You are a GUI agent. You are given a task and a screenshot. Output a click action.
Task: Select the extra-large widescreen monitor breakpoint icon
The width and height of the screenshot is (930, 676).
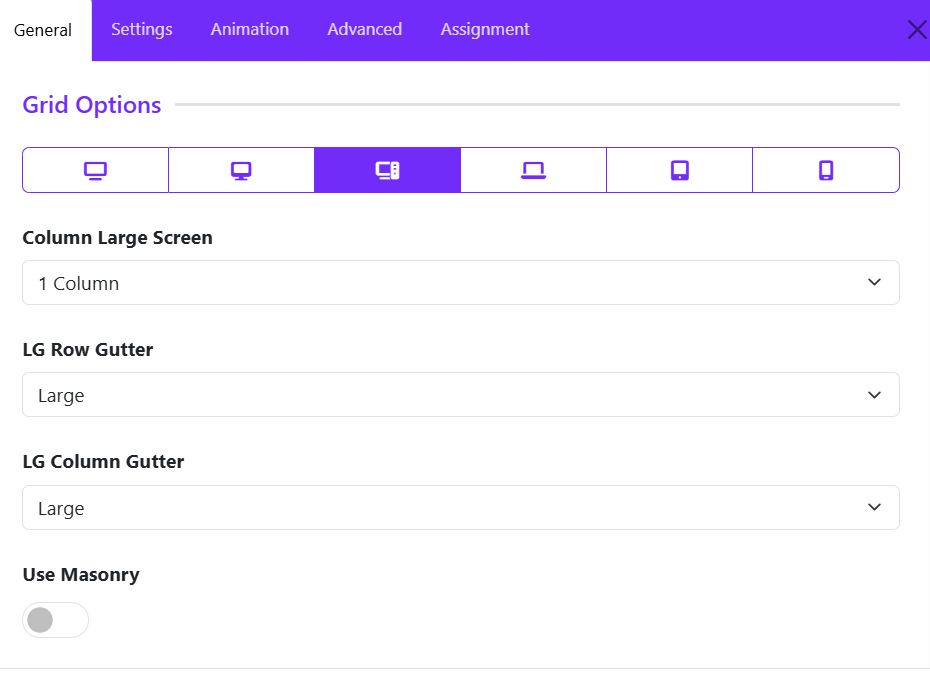pos(95,170)
